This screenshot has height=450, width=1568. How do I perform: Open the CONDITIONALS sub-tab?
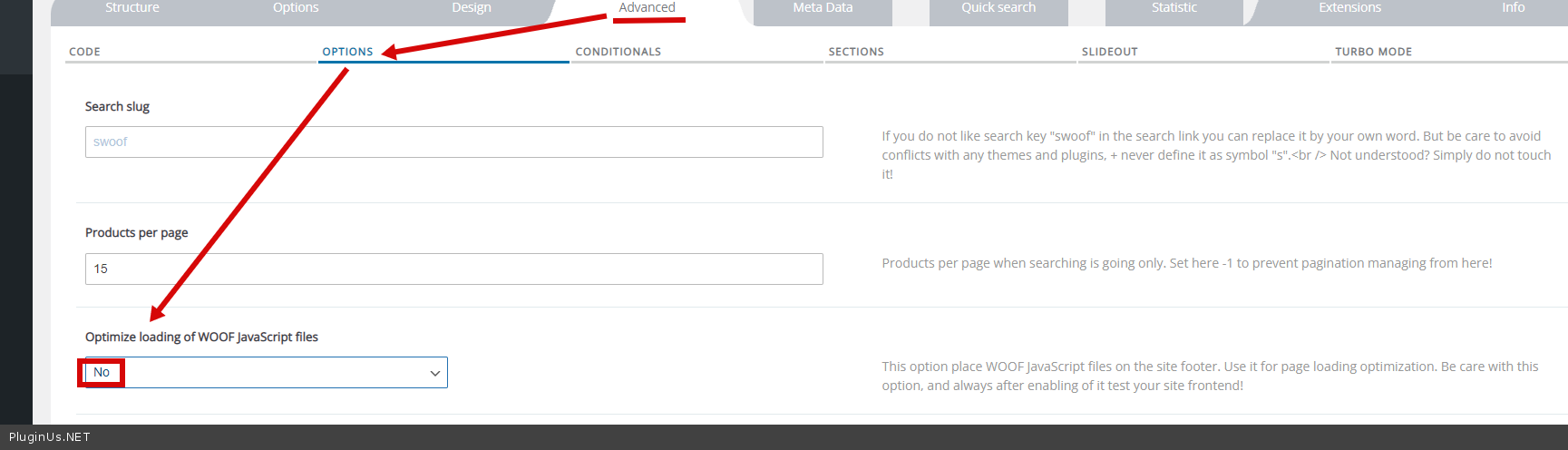point(618,52)
